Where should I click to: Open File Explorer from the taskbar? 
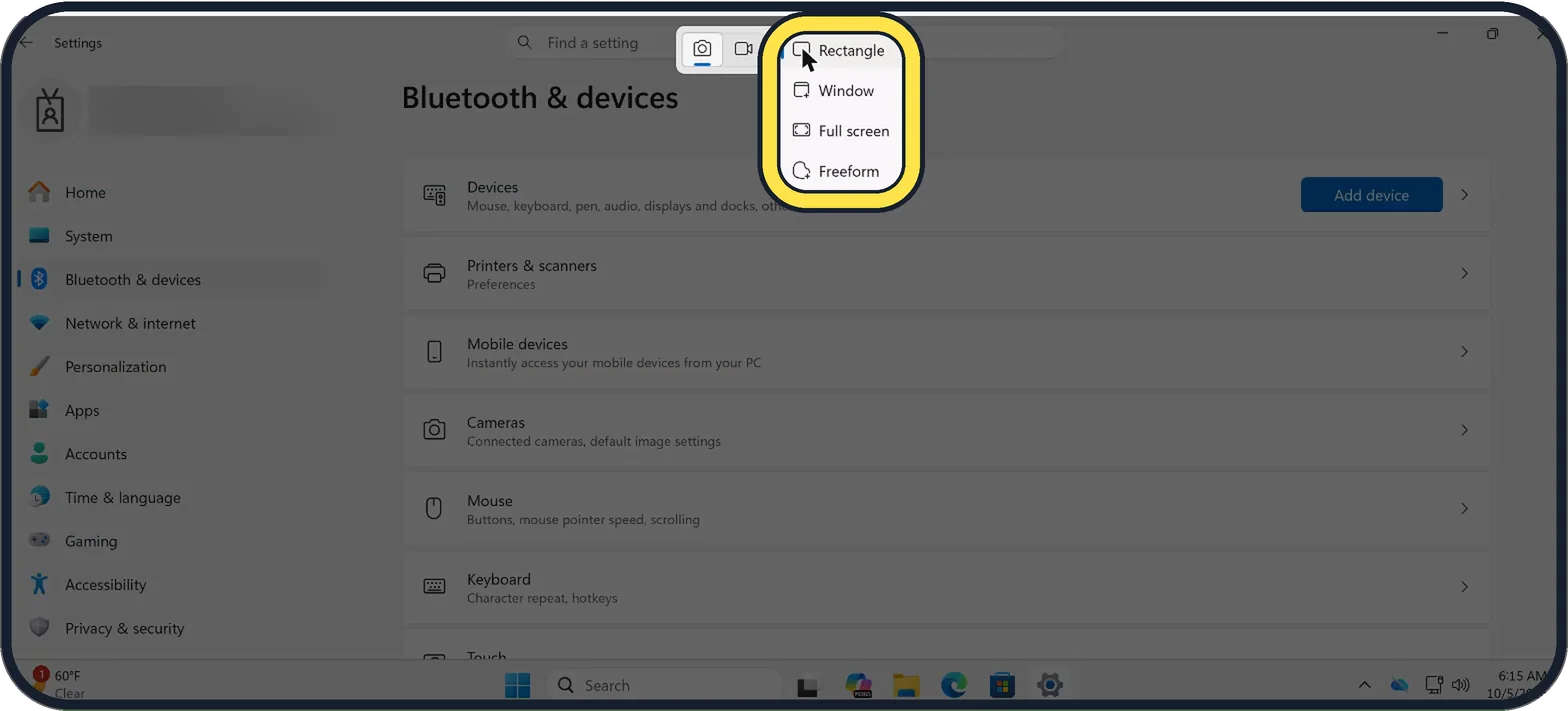coord(906,686)
